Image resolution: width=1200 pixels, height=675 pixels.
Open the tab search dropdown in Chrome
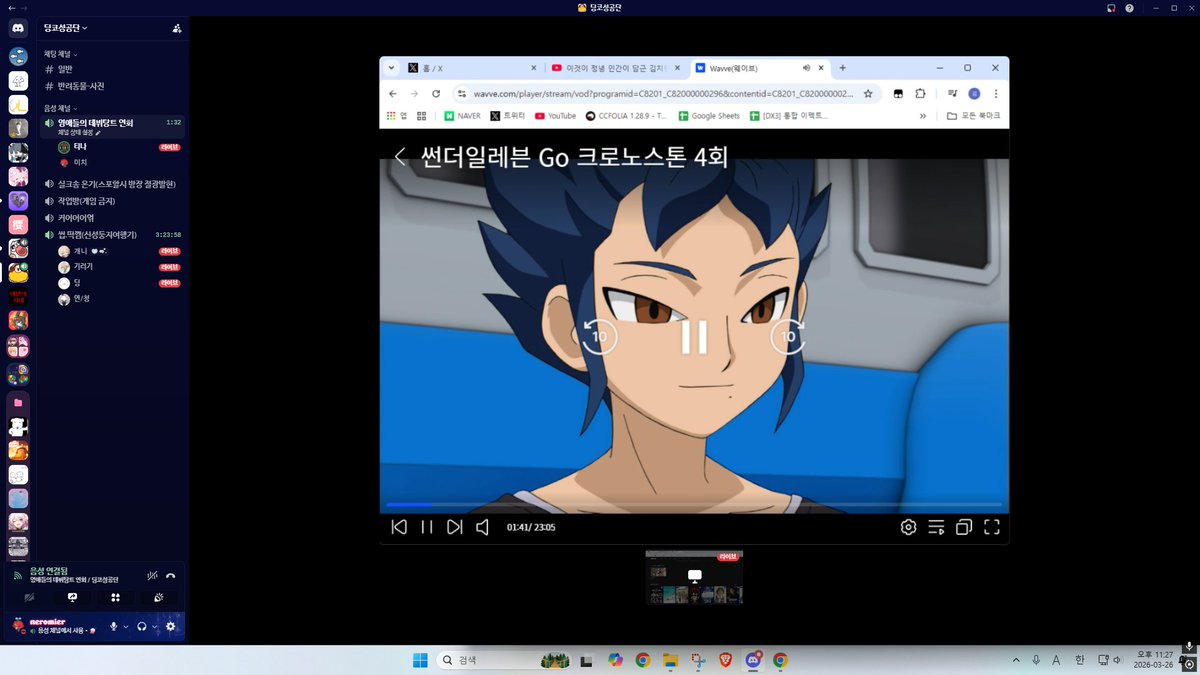(x=391, y=68)
